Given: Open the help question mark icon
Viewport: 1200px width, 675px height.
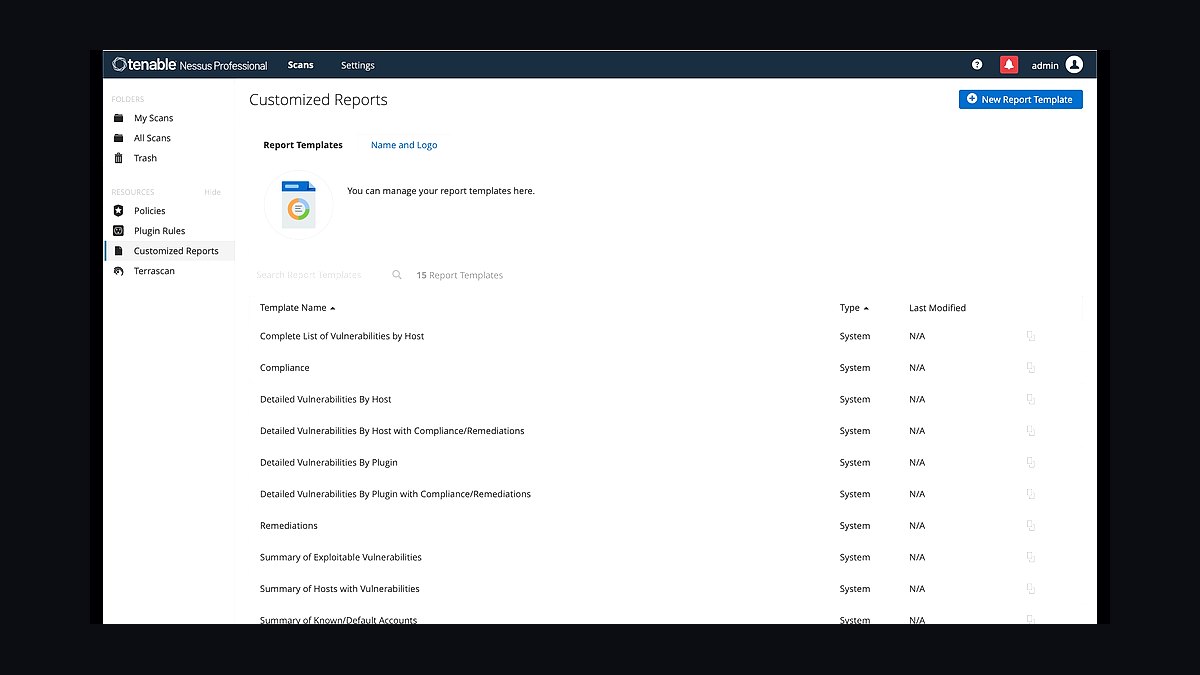Looking at the screenshot, I should point(977,65).
